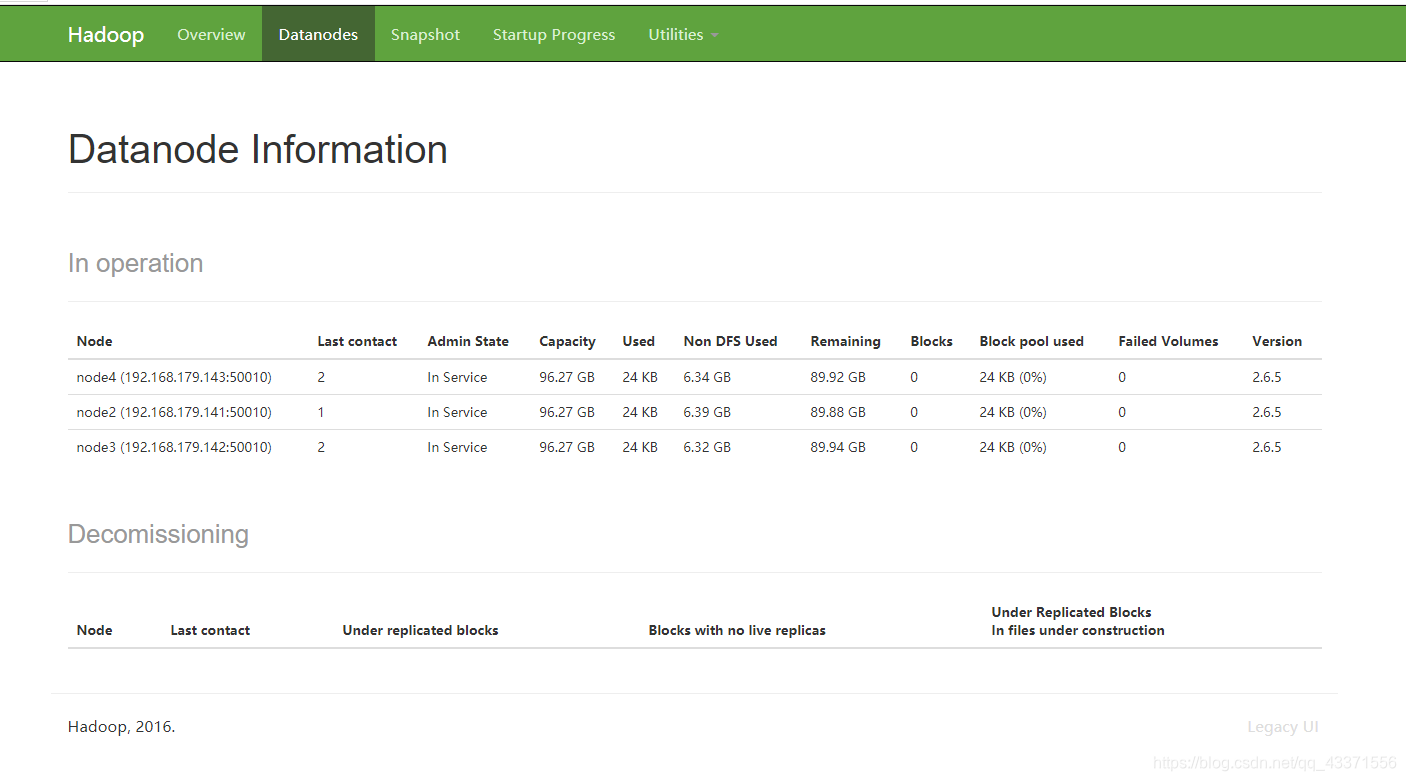The width and height of the screenshot is (1406, 781).
Task: Click the 89.92 GB remaining value
Action: [838, 377]
